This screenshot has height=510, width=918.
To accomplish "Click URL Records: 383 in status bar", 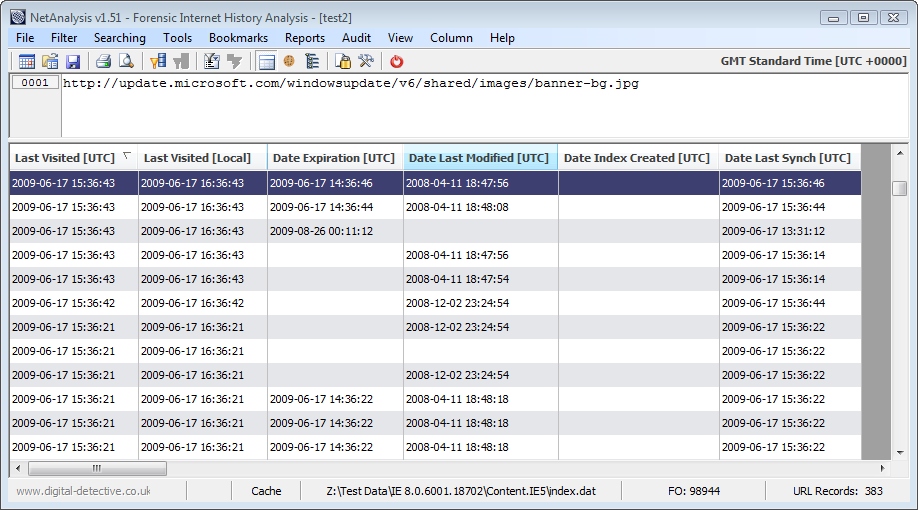I will point(838,491).
